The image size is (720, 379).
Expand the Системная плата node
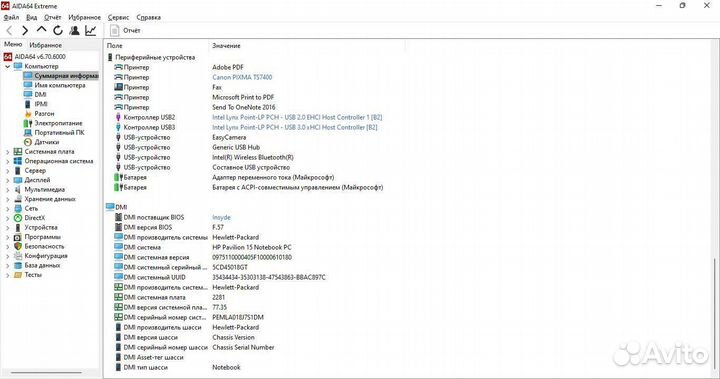coord(7,152)
